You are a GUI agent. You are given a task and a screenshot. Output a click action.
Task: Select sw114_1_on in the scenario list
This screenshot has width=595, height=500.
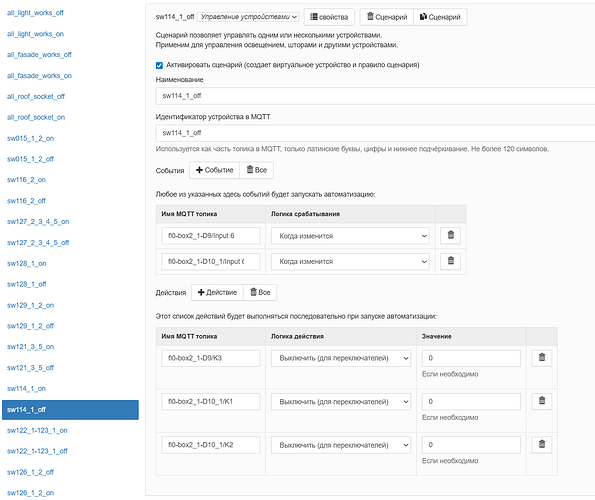pyautogui.click(x=26, y=388)
